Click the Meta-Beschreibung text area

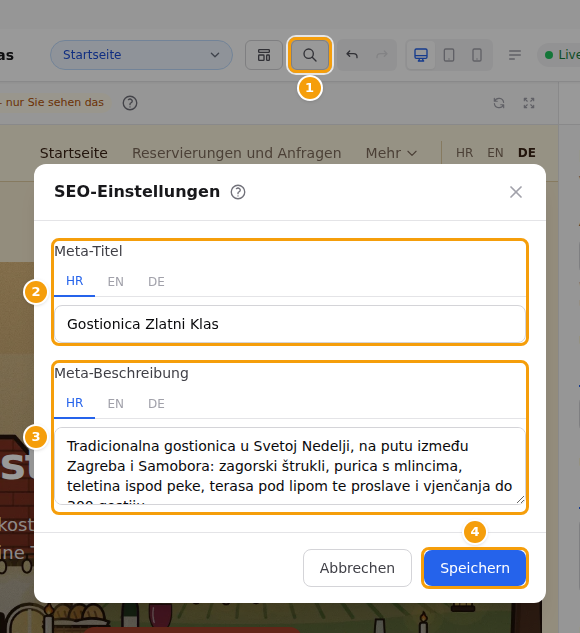[290, 466]
